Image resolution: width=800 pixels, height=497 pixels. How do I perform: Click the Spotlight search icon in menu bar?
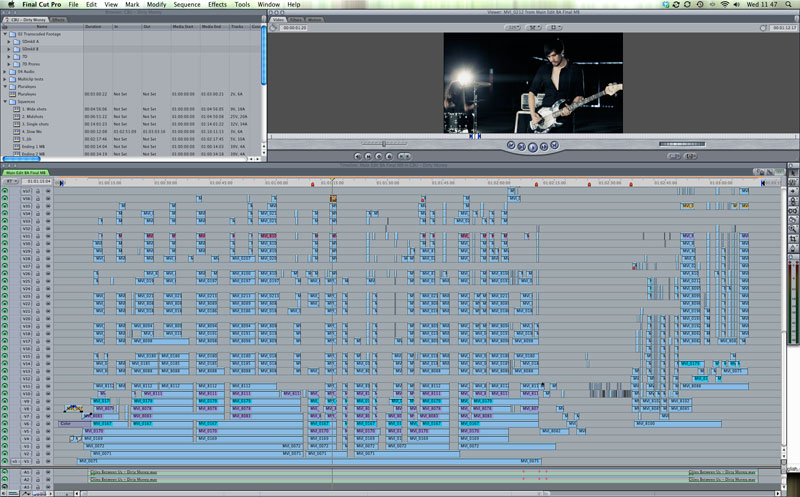(788, 5)
